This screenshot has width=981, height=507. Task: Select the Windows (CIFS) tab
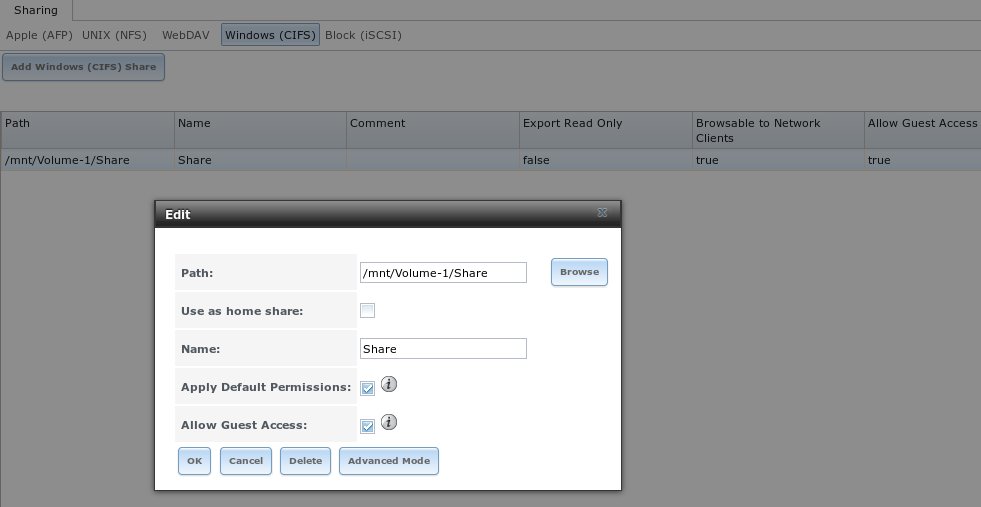tap(270, 35)
